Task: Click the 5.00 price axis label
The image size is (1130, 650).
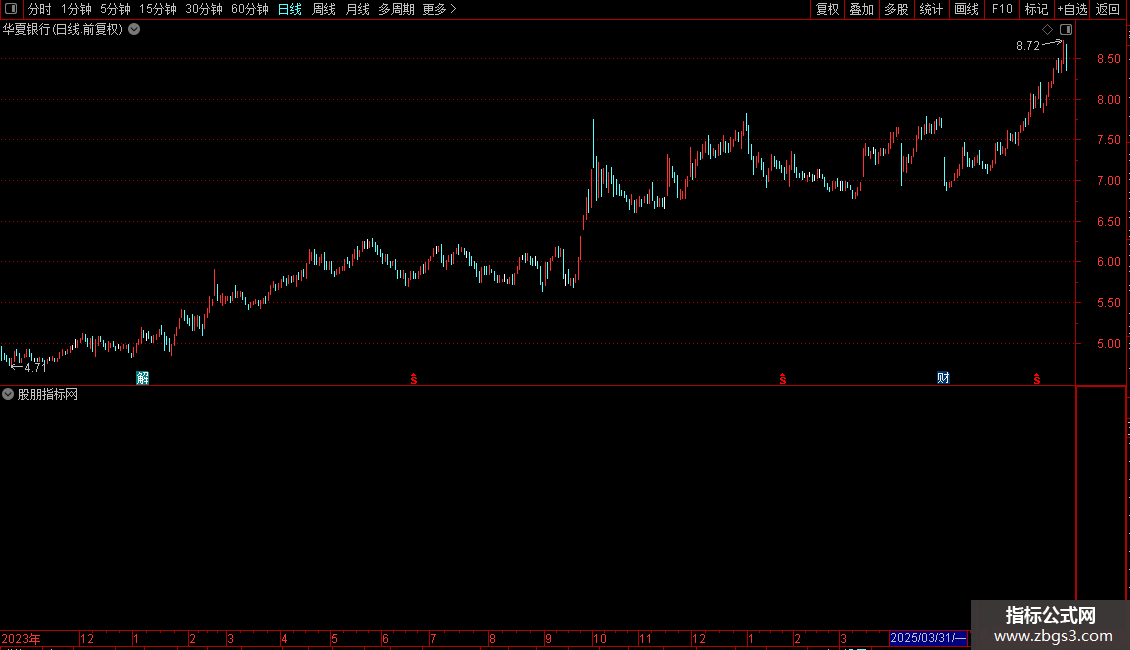Action: [x=1108, y=344]
